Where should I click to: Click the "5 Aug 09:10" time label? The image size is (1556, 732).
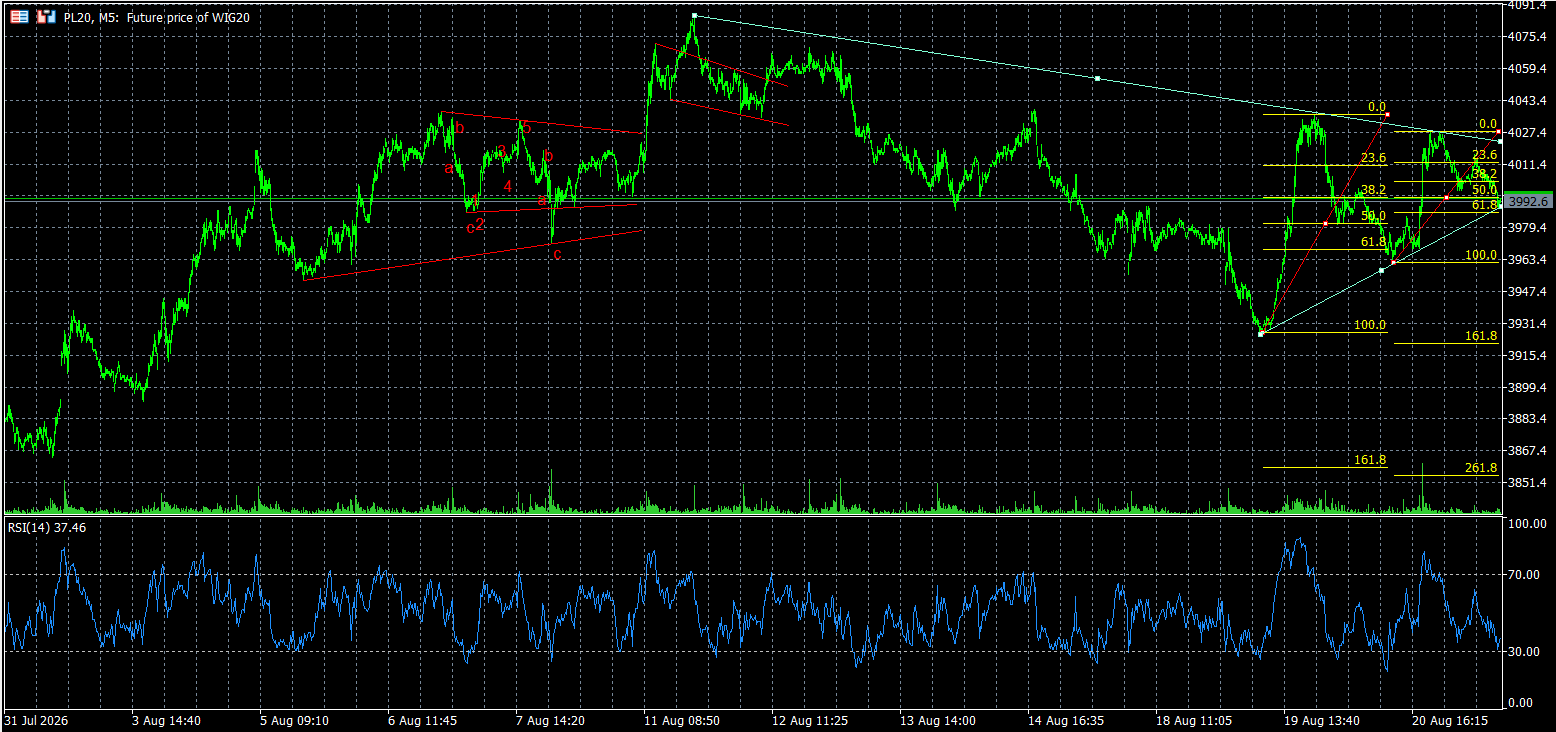pyautogui.click(x=294, y=720)
